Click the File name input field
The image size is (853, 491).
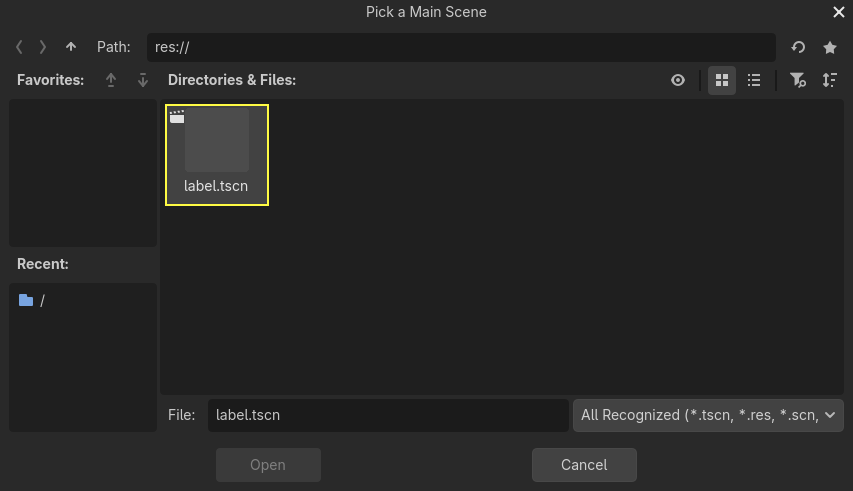[388, 415]
